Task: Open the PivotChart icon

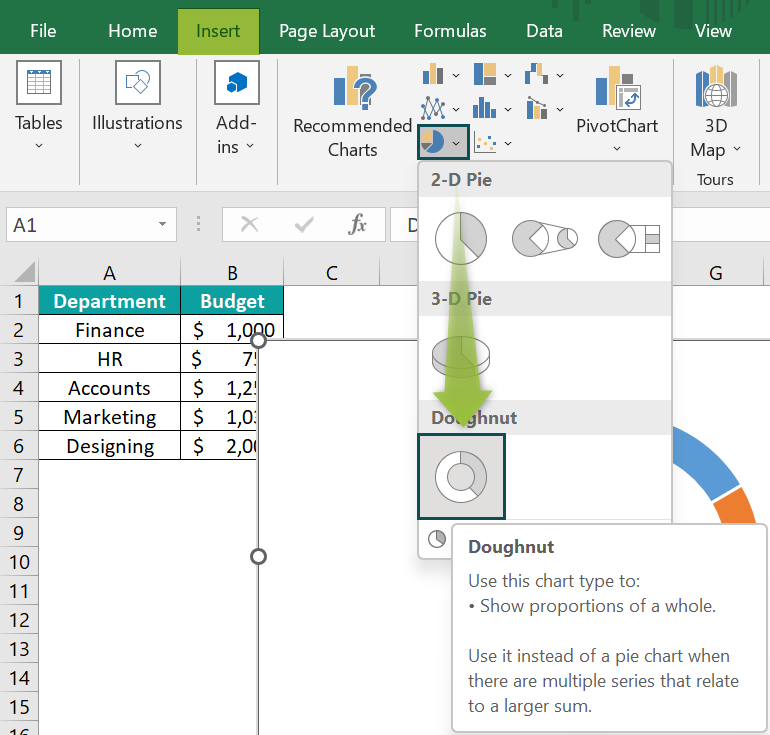Action: (x=617, y=87)
